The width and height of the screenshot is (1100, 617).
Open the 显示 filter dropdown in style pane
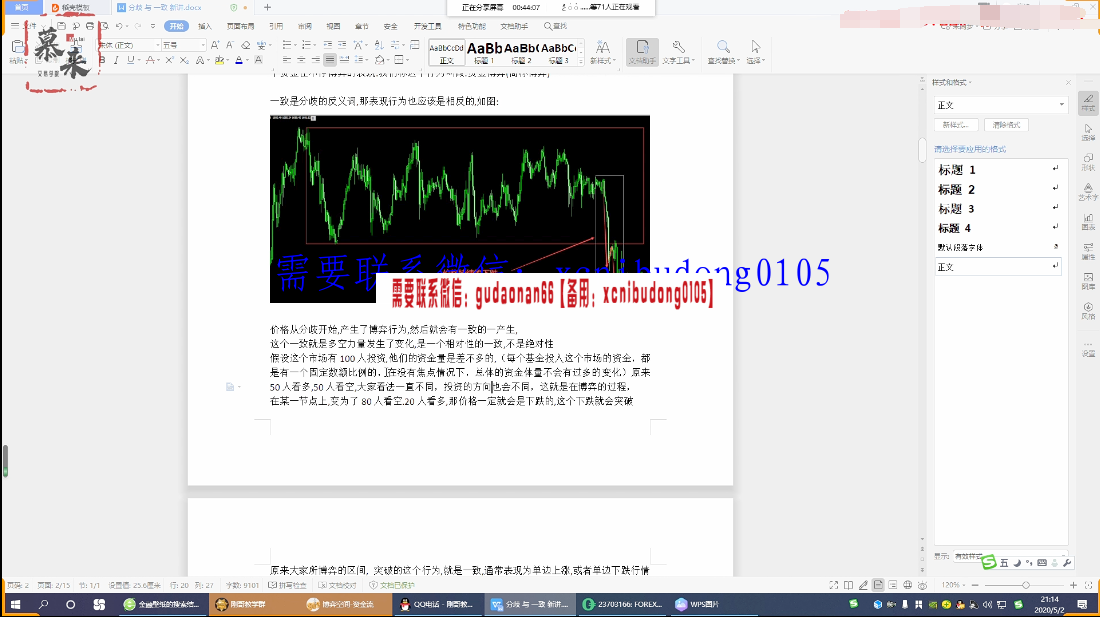tap(1010, 556)
